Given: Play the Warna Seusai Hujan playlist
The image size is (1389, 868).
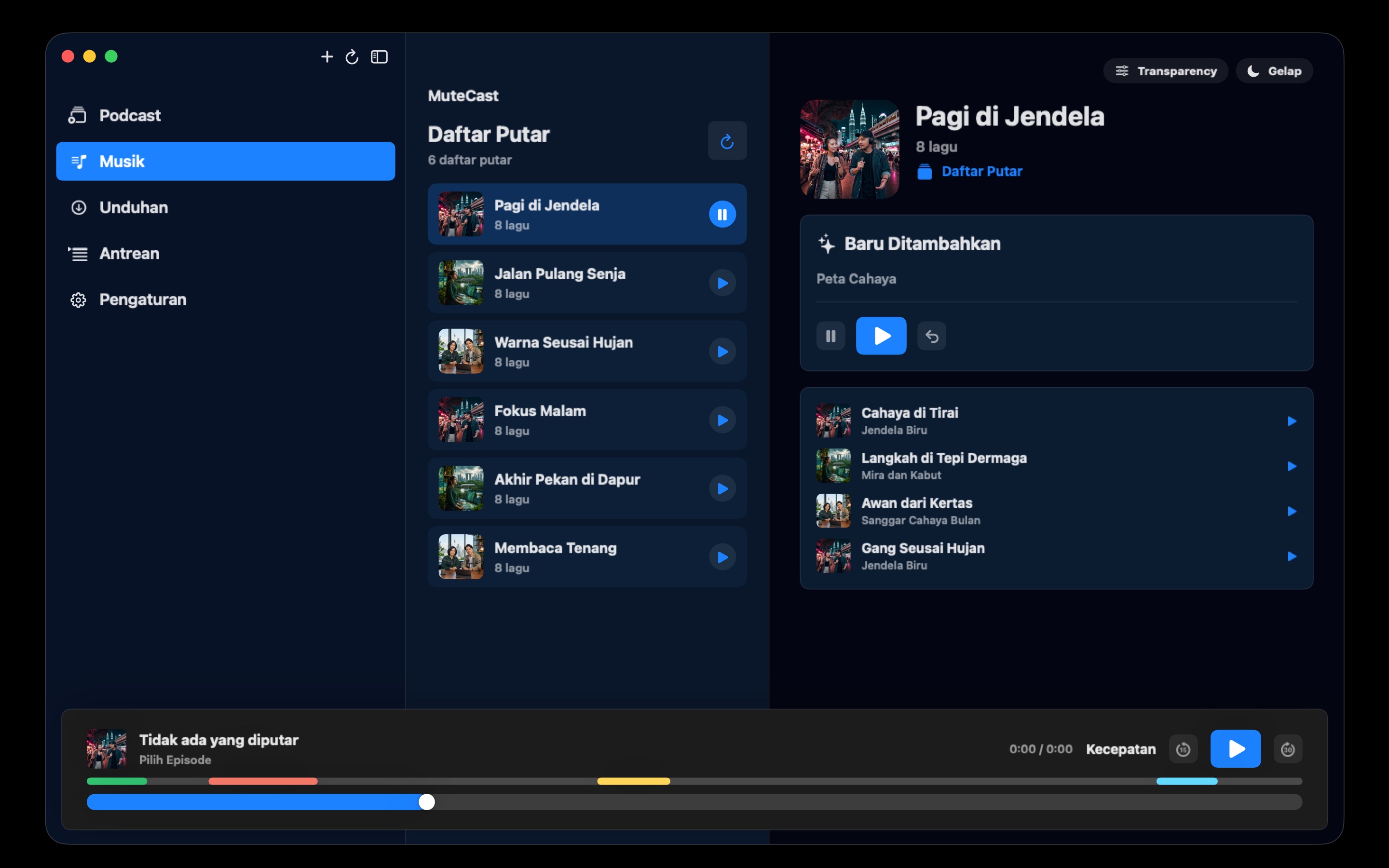Looking at the screenshot, I should (722, 352).
